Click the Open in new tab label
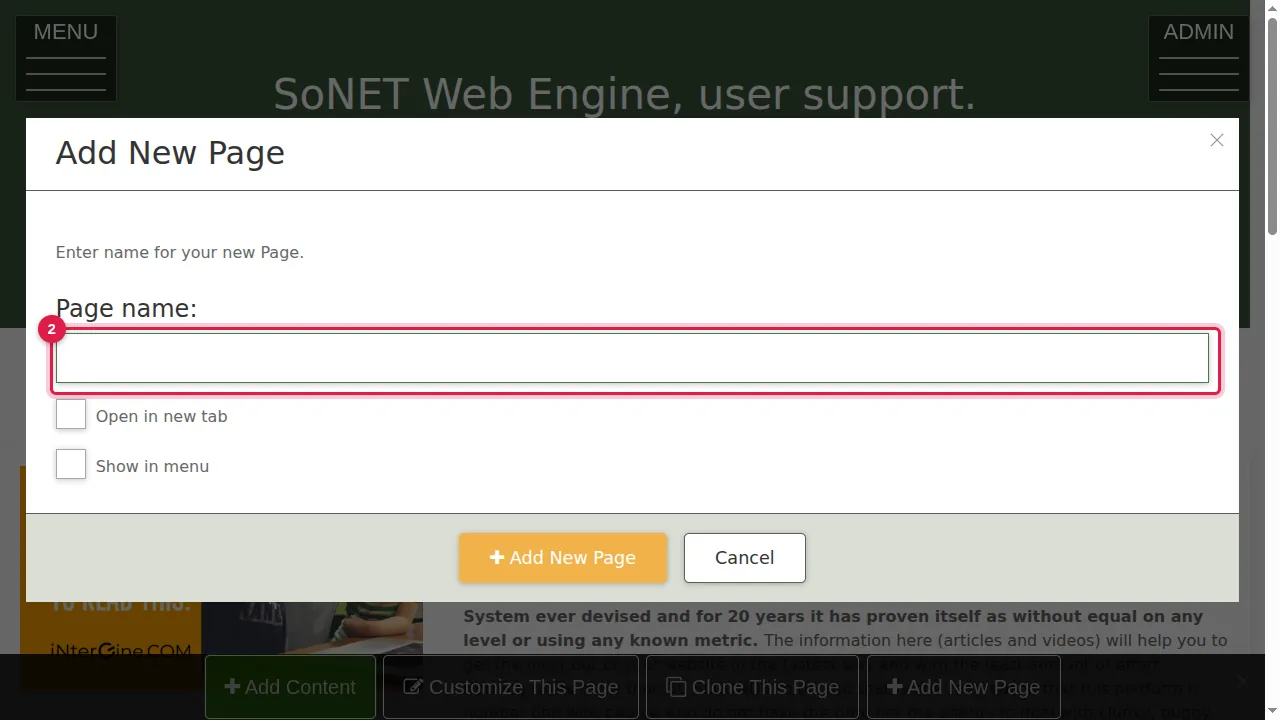 coord(162,416)
